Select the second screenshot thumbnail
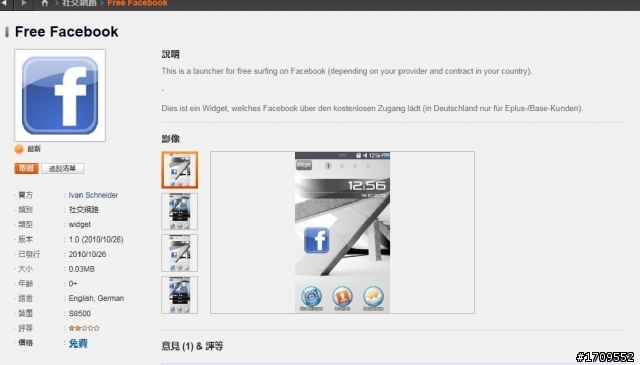 click(179, 211)
